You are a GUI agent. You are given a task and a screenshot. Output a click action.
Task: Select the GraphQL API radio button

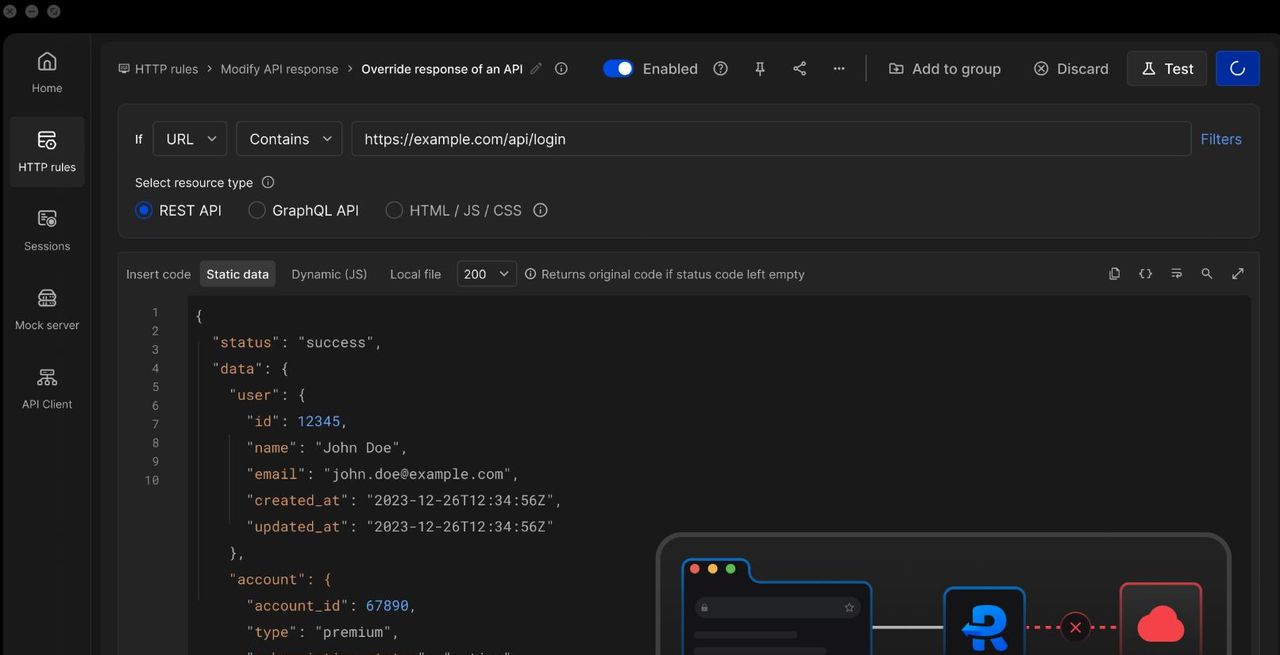pyautogui.click(x=257, y=210)
